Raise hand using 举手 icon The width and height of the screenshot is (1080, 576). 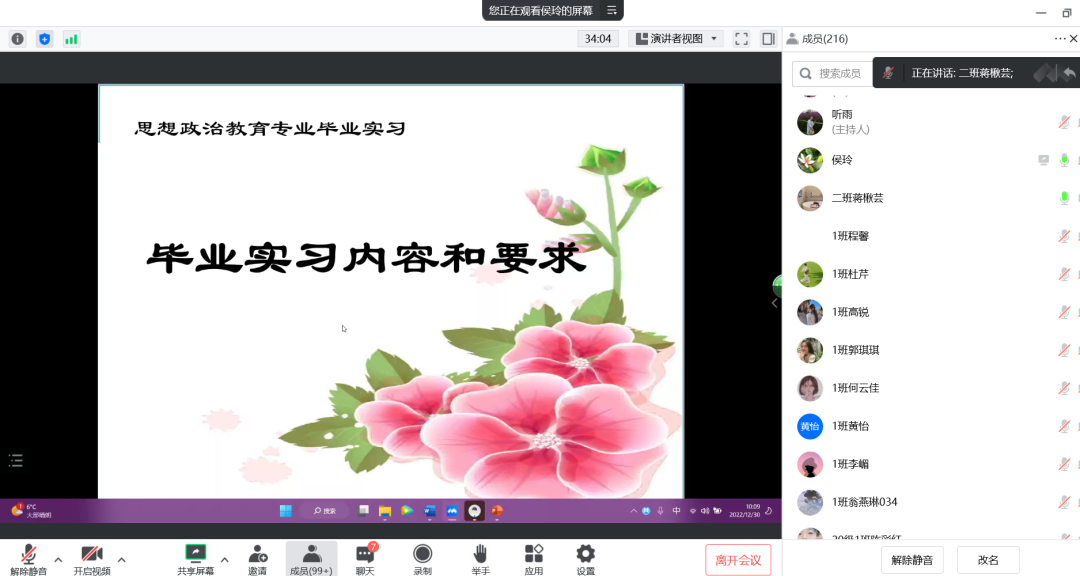[480, 558]
